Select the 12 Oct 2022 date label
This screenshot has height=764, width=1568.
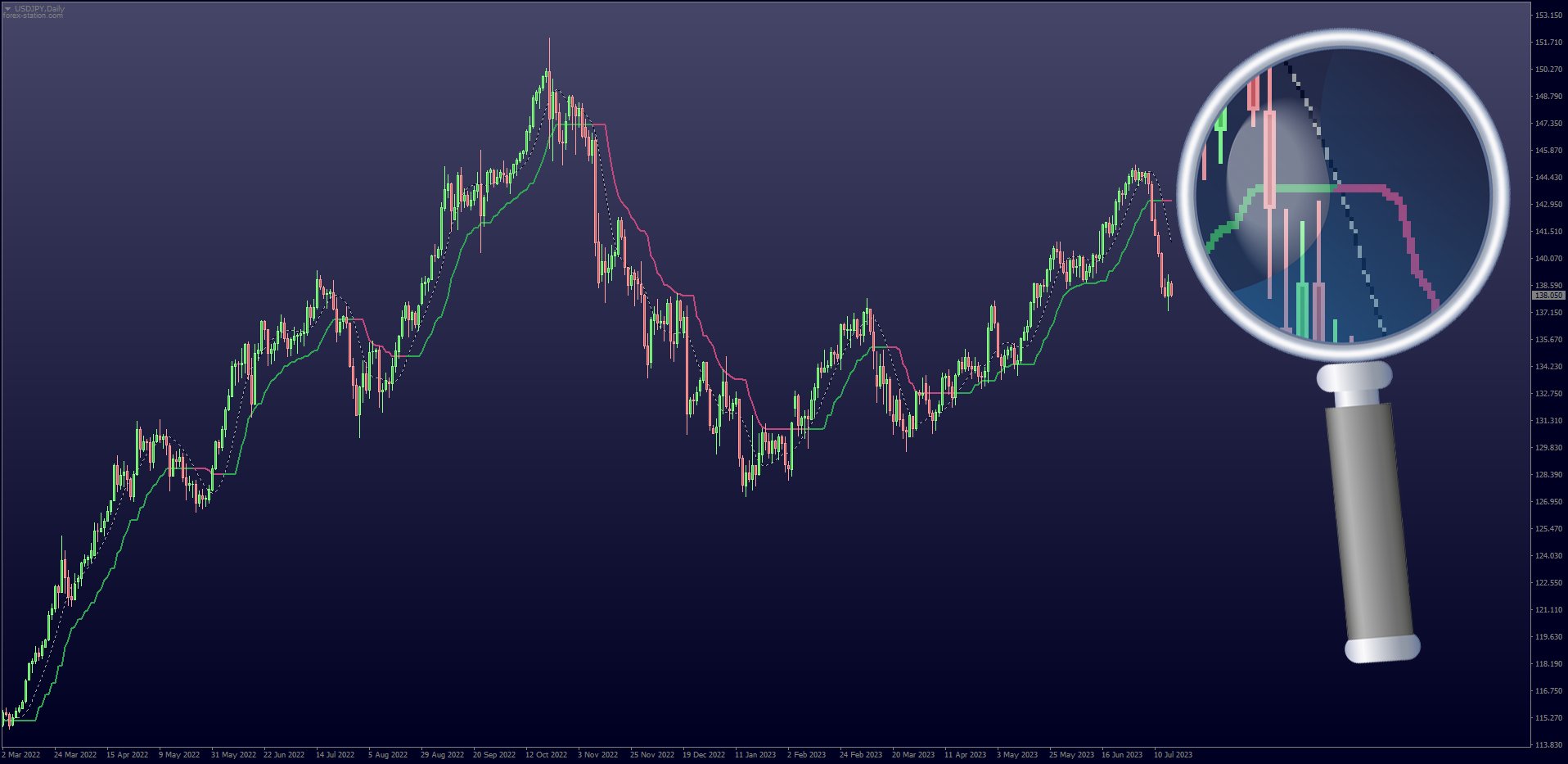[x=546, y=755]
